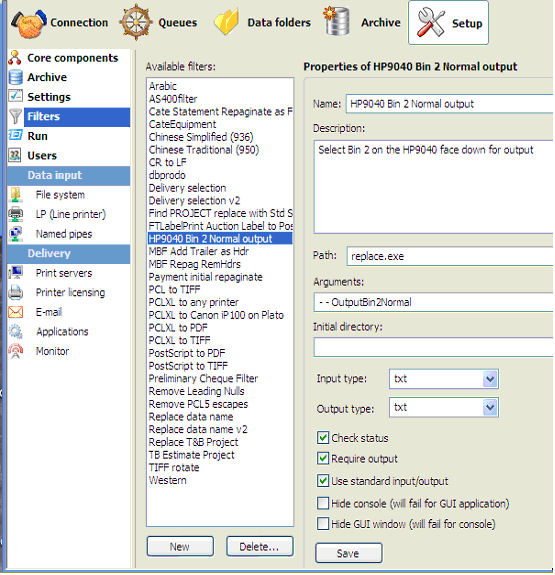Click the Printer licensing icon
Screen dimensions: 555x575
click(x=15, y=292)
